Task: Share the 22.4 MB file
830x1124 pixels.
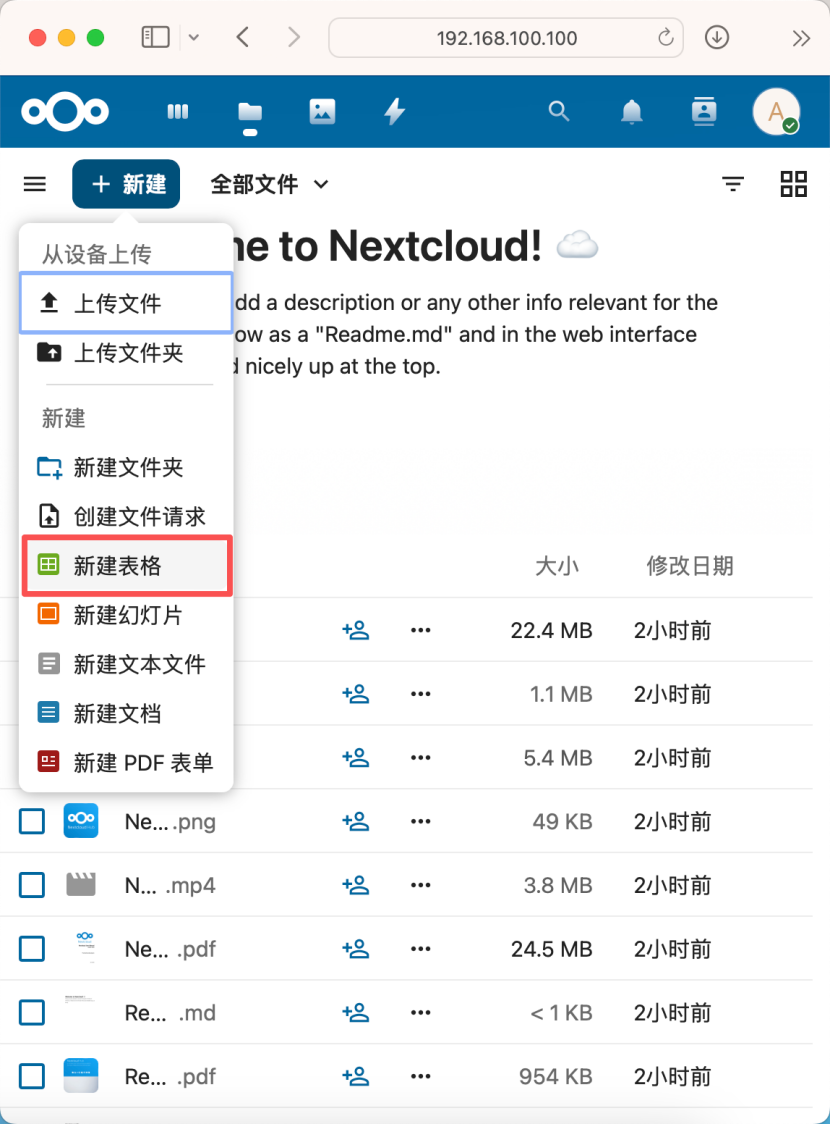Action: 356,631
